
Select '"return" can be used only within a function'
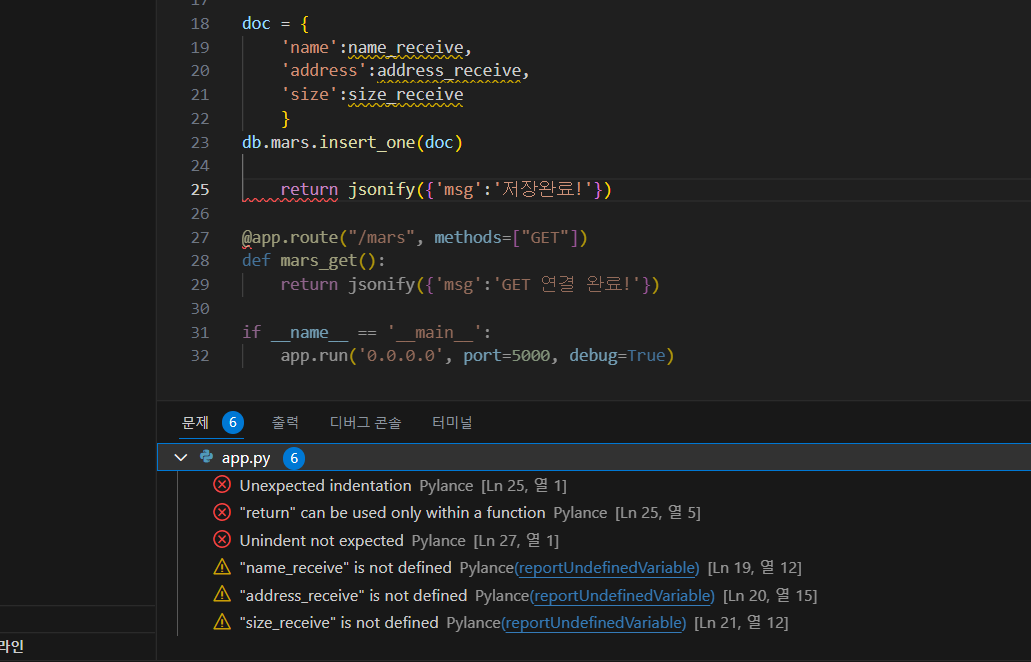pyautogui.click(x=393, y=513)
